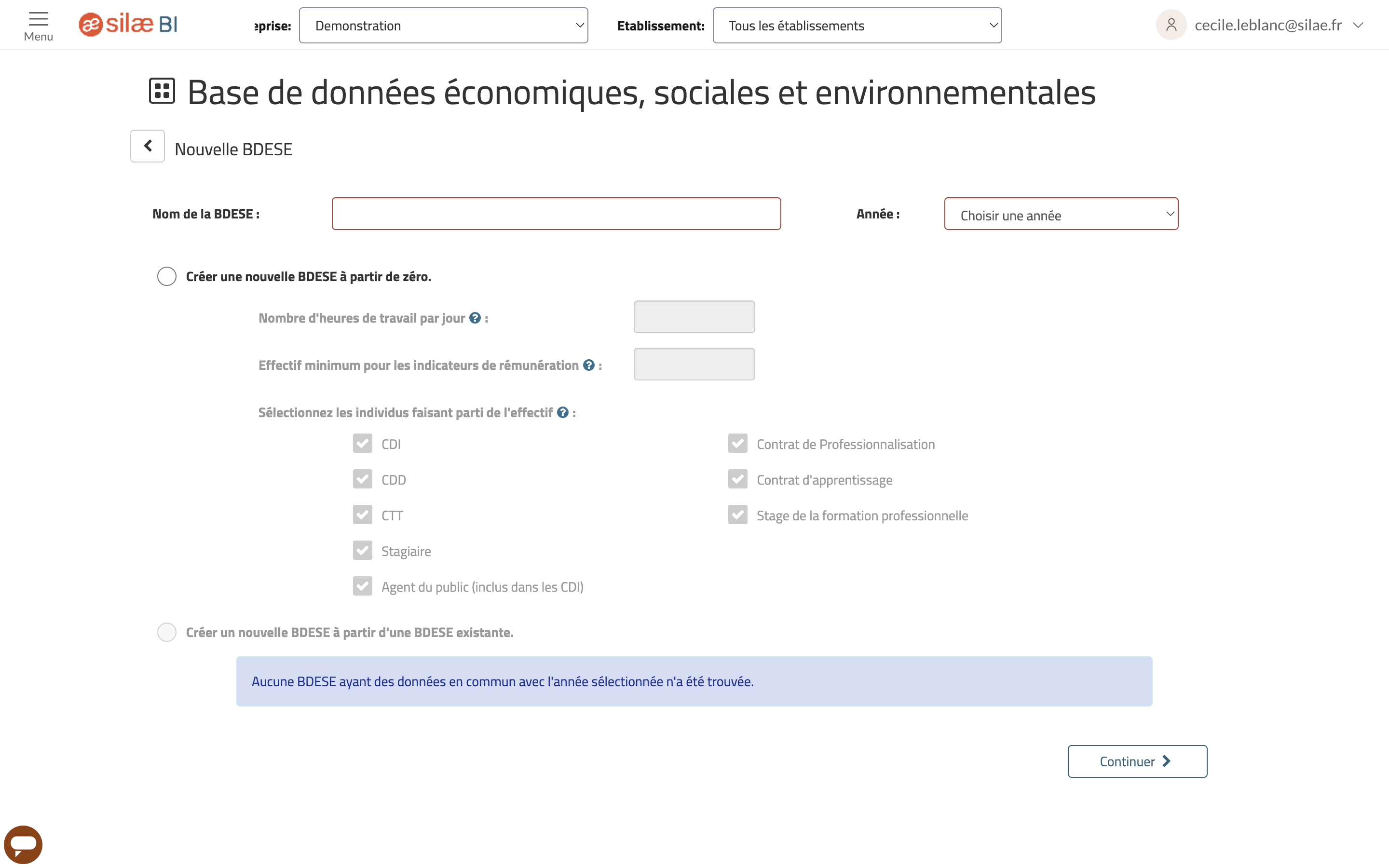
Task: Open the Choisir une année dropdown
Action: pos(1061,214)
